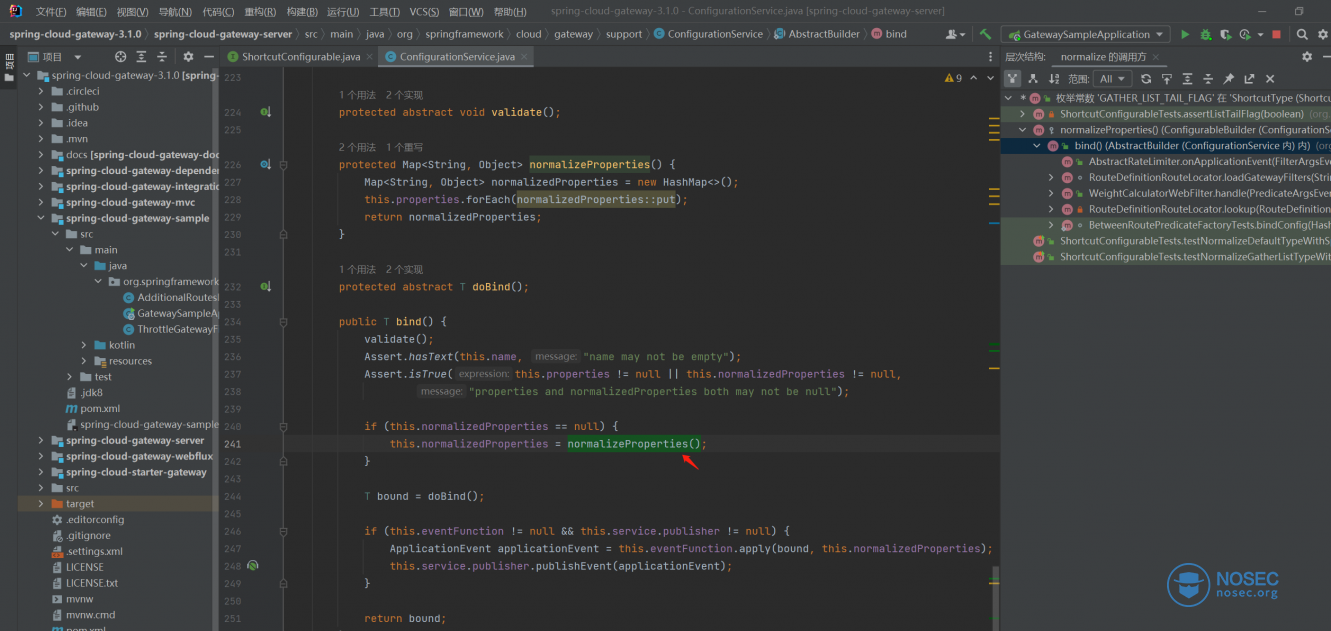Open the 代码(C) menu
1331x631 pixels.
click(218, 12)
